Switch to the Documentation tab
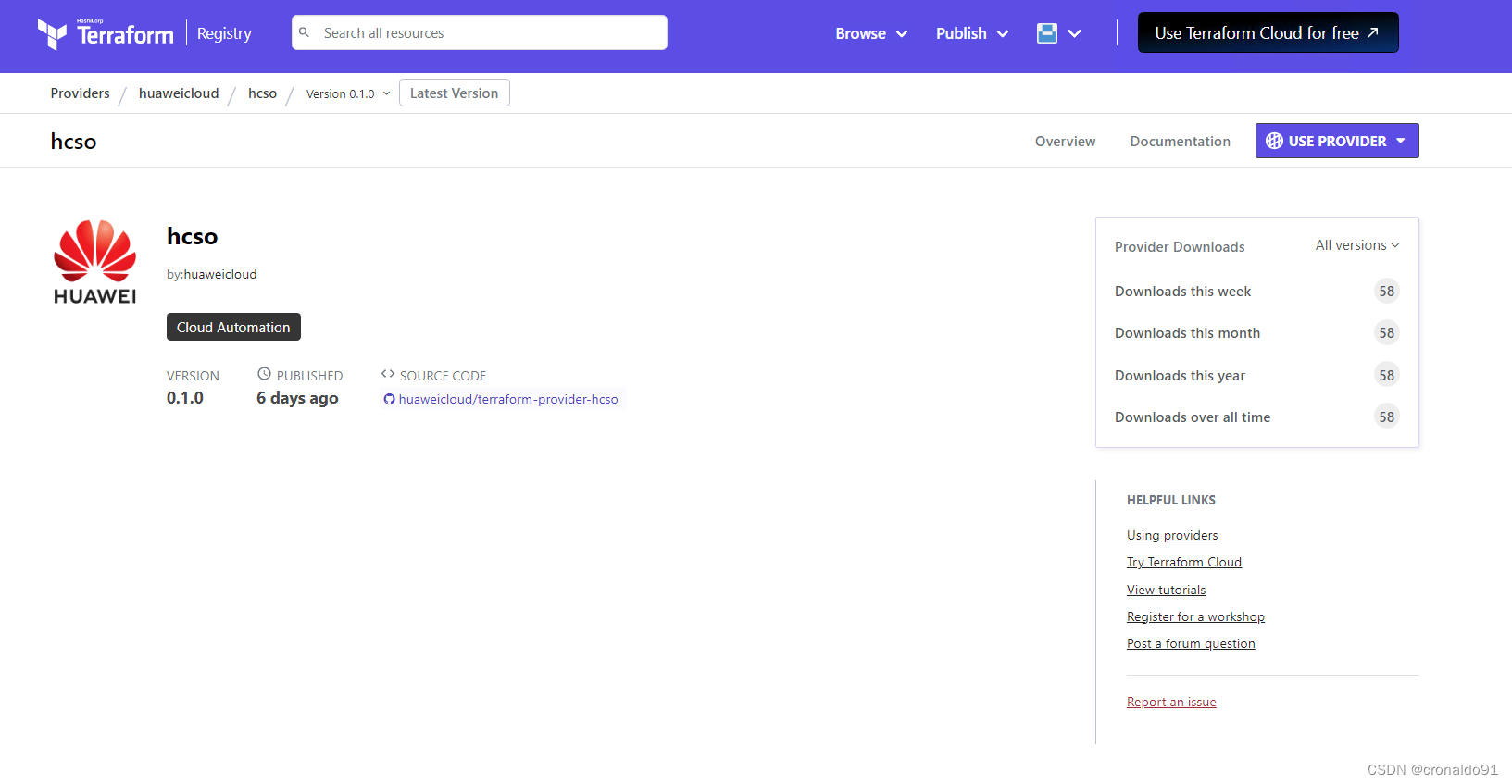Screen dimensions: 1512x784 click(1181, 141)
